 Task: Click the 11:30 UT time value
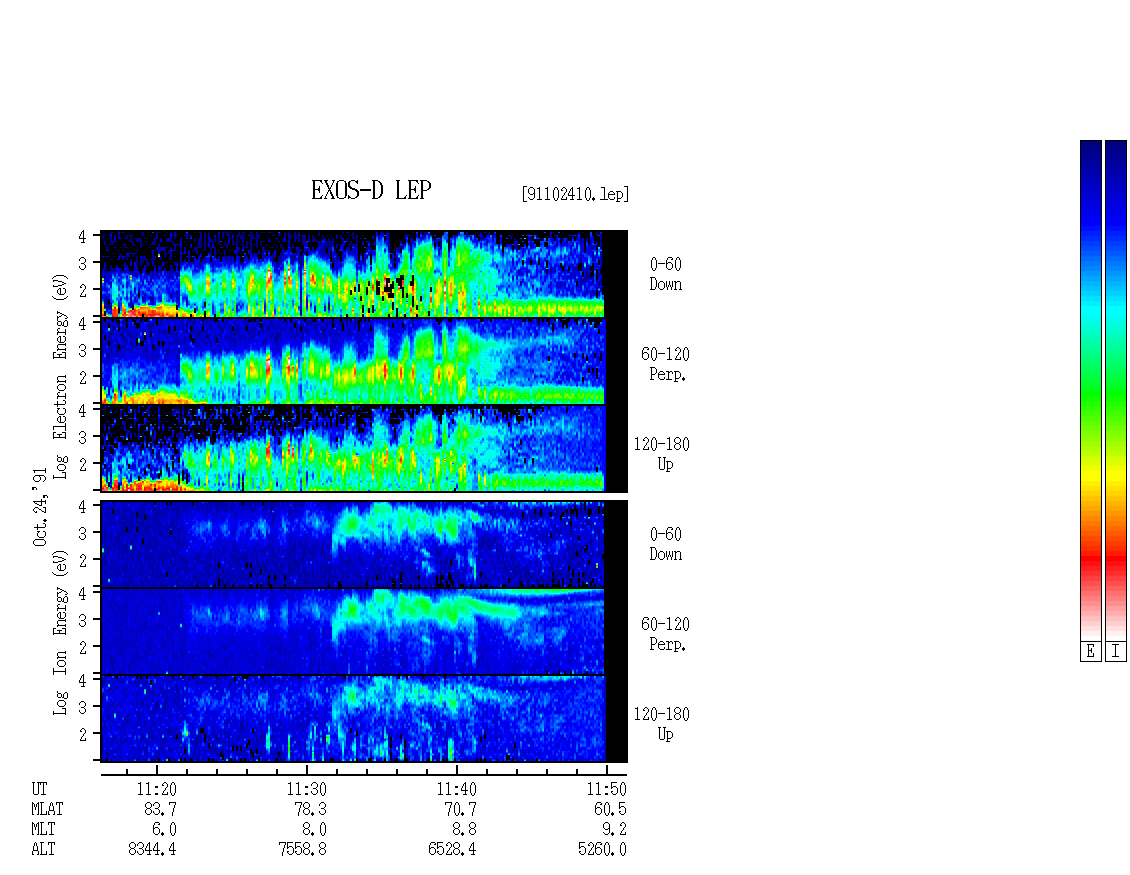306,789
